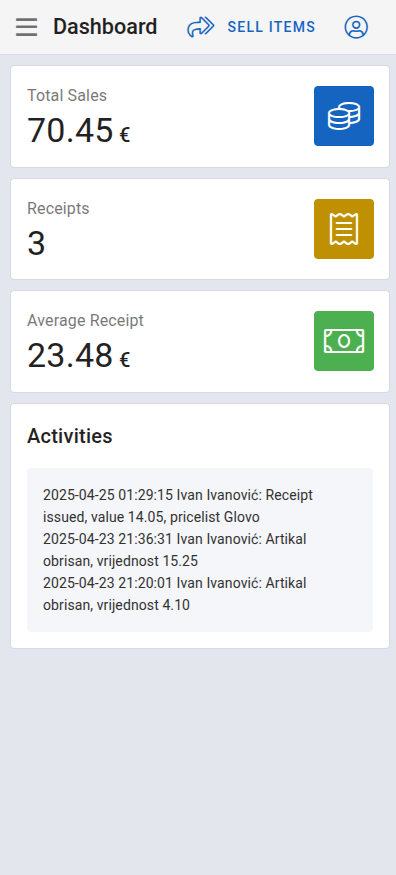Select the Average Receipt label
396x875 pixels.
pyautogui.click(x=85, y=320)
